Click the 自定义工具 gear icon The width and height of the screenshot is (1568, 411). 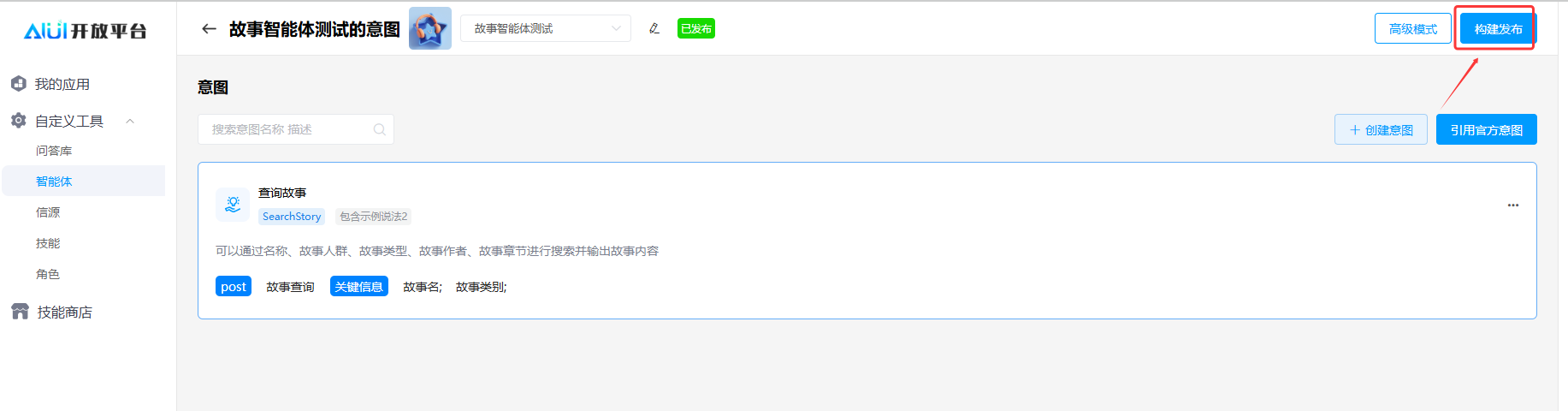(19, 121)
